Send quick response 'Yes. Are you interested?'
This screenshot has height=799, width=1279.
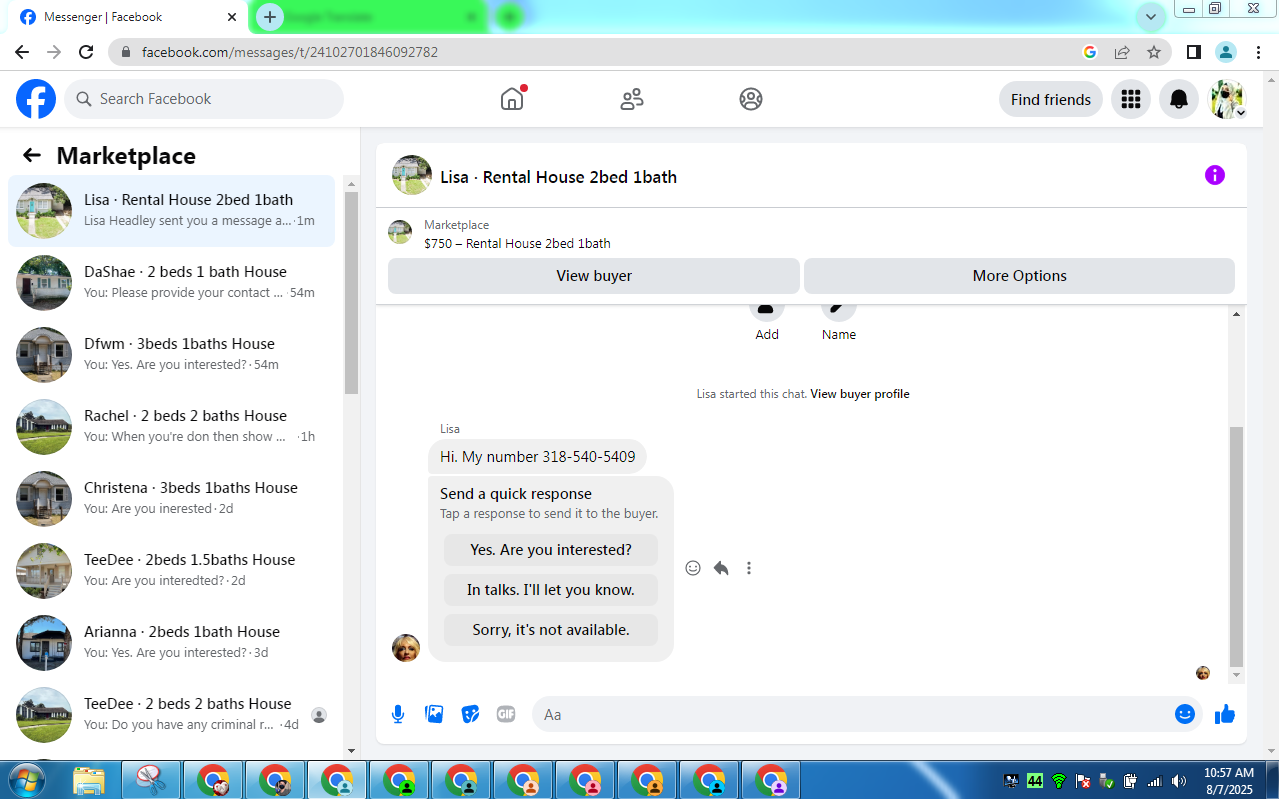pyautogui.click(x=551, y=550)
